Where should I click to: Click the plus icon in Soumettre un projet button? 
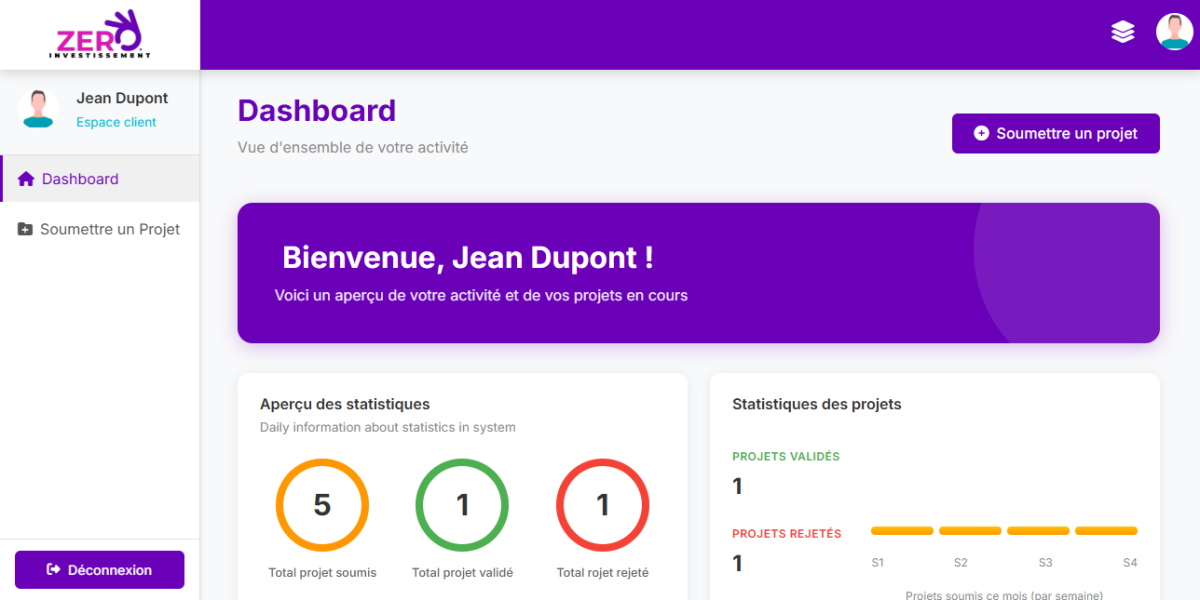coord(981,133)
